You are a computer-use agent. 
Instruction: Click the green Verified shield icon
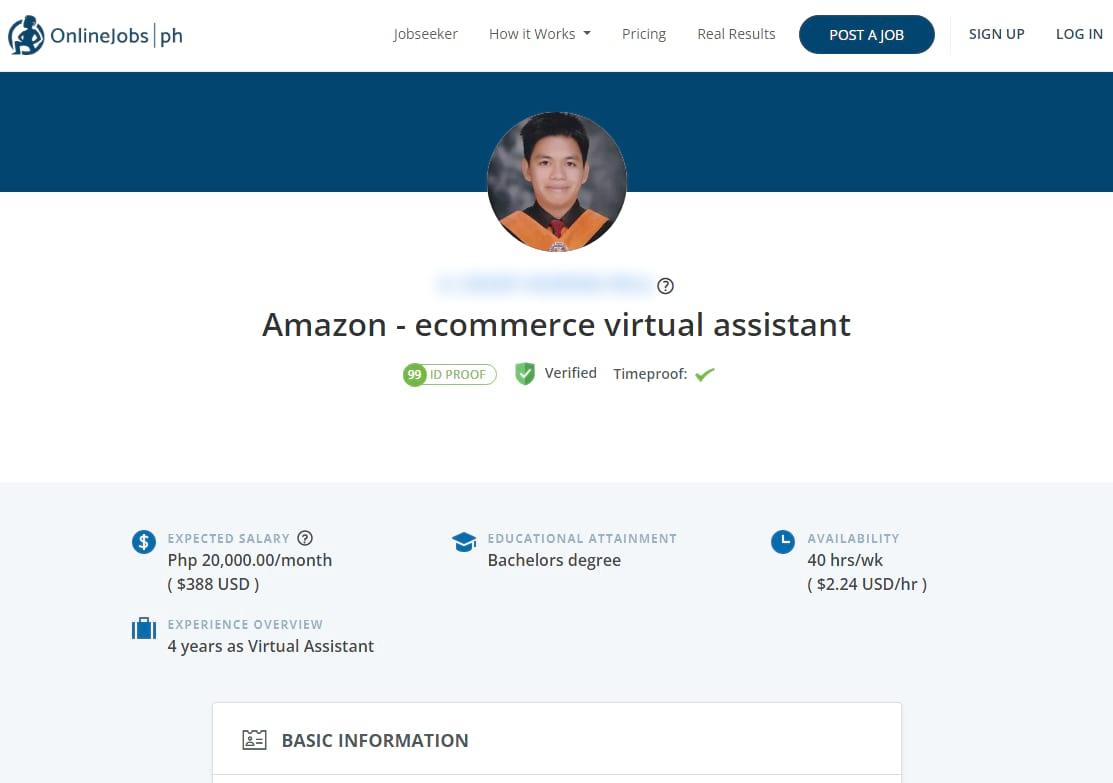[524, 372]
